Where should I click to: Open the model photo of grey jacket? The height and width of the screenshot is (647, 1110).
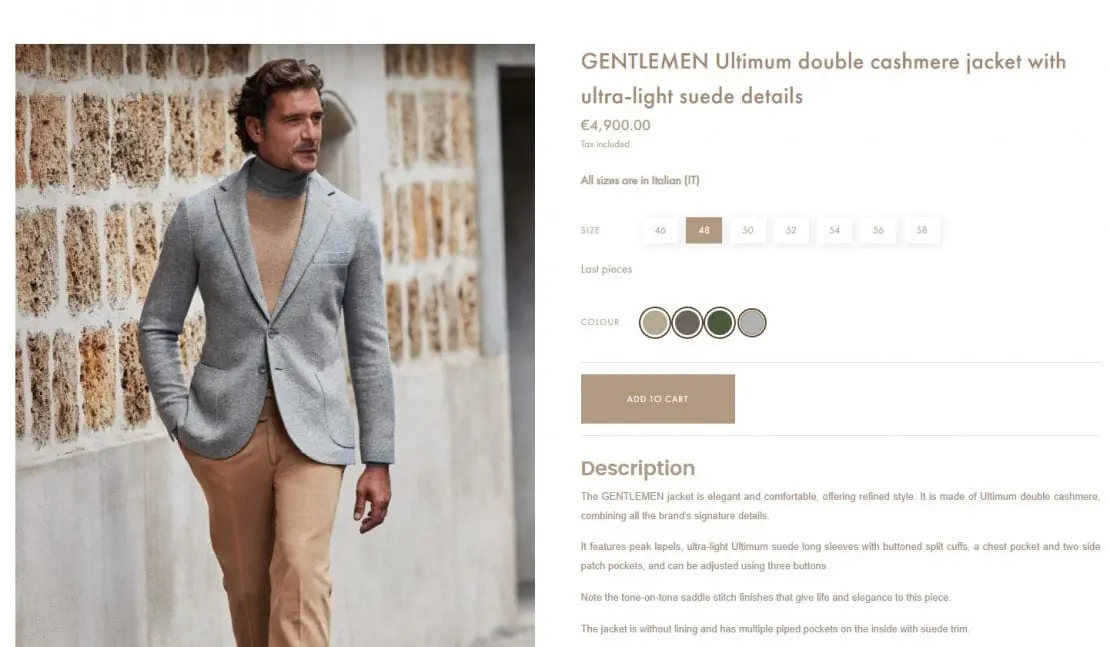click(x=275, y=345)
